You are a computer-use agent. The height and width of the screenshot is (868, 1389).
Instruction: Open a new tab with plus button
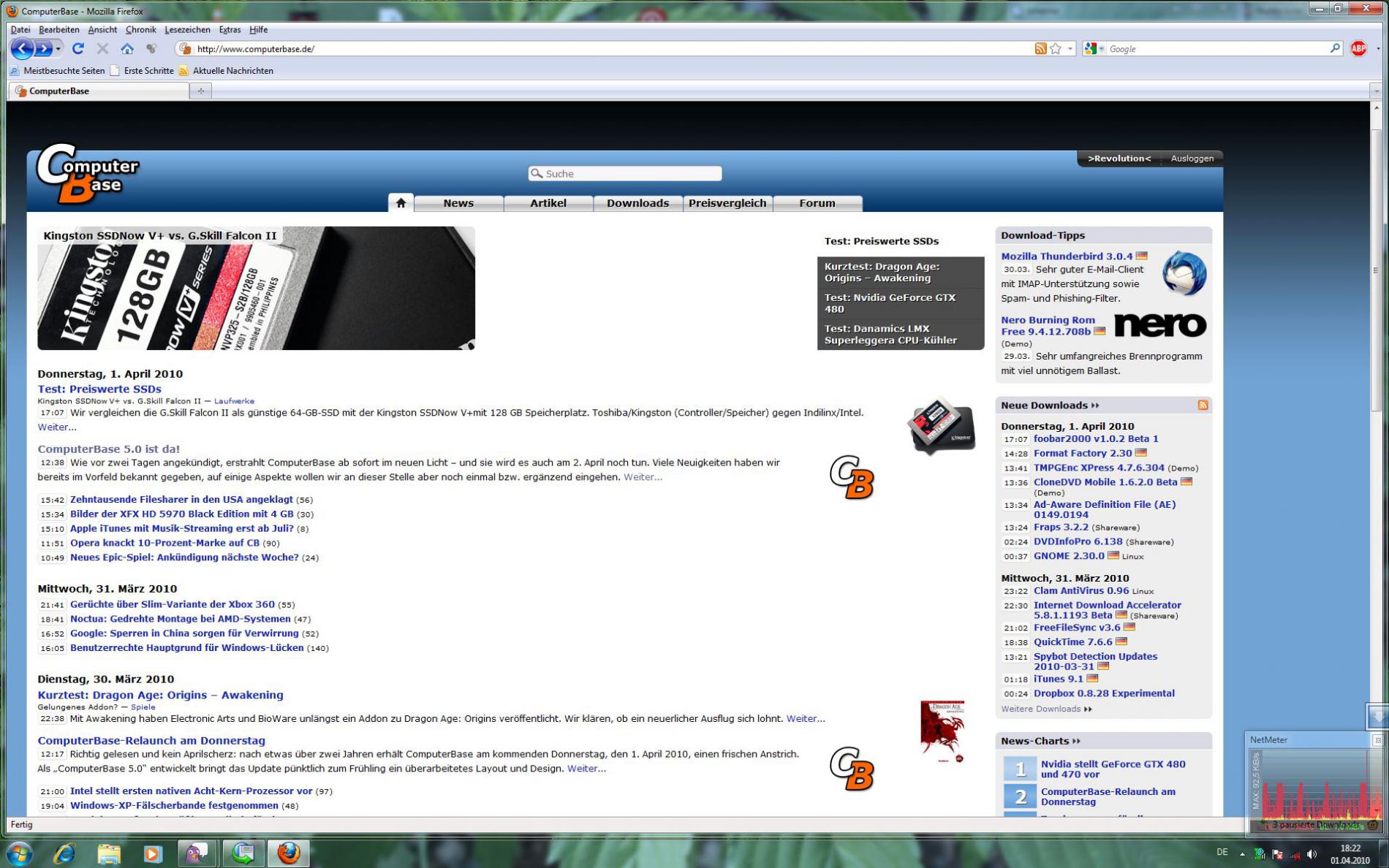coord(201,91)
